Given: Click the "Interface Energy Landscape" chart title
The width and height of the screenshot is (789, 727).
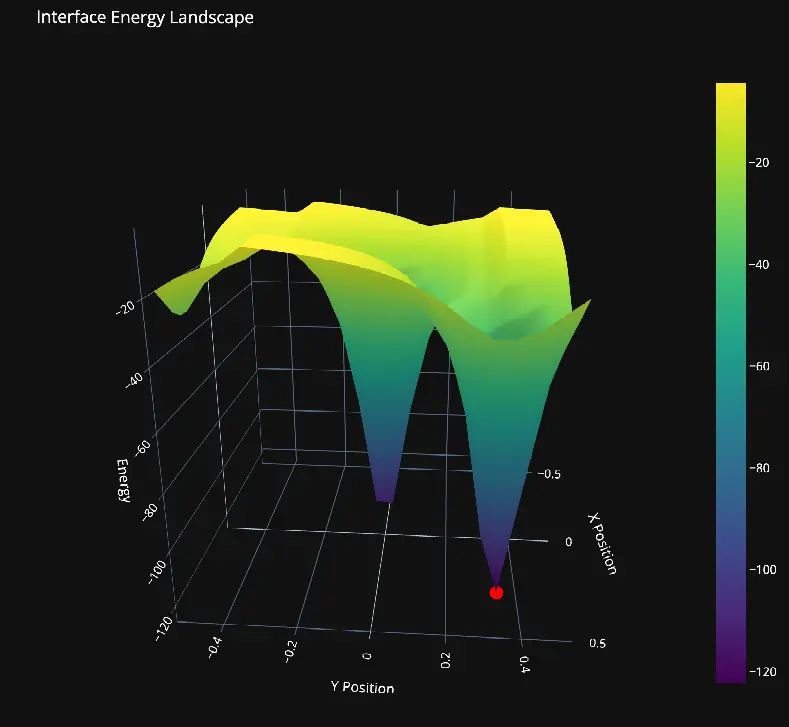Looking at the screenshot, I should [145, 17].
